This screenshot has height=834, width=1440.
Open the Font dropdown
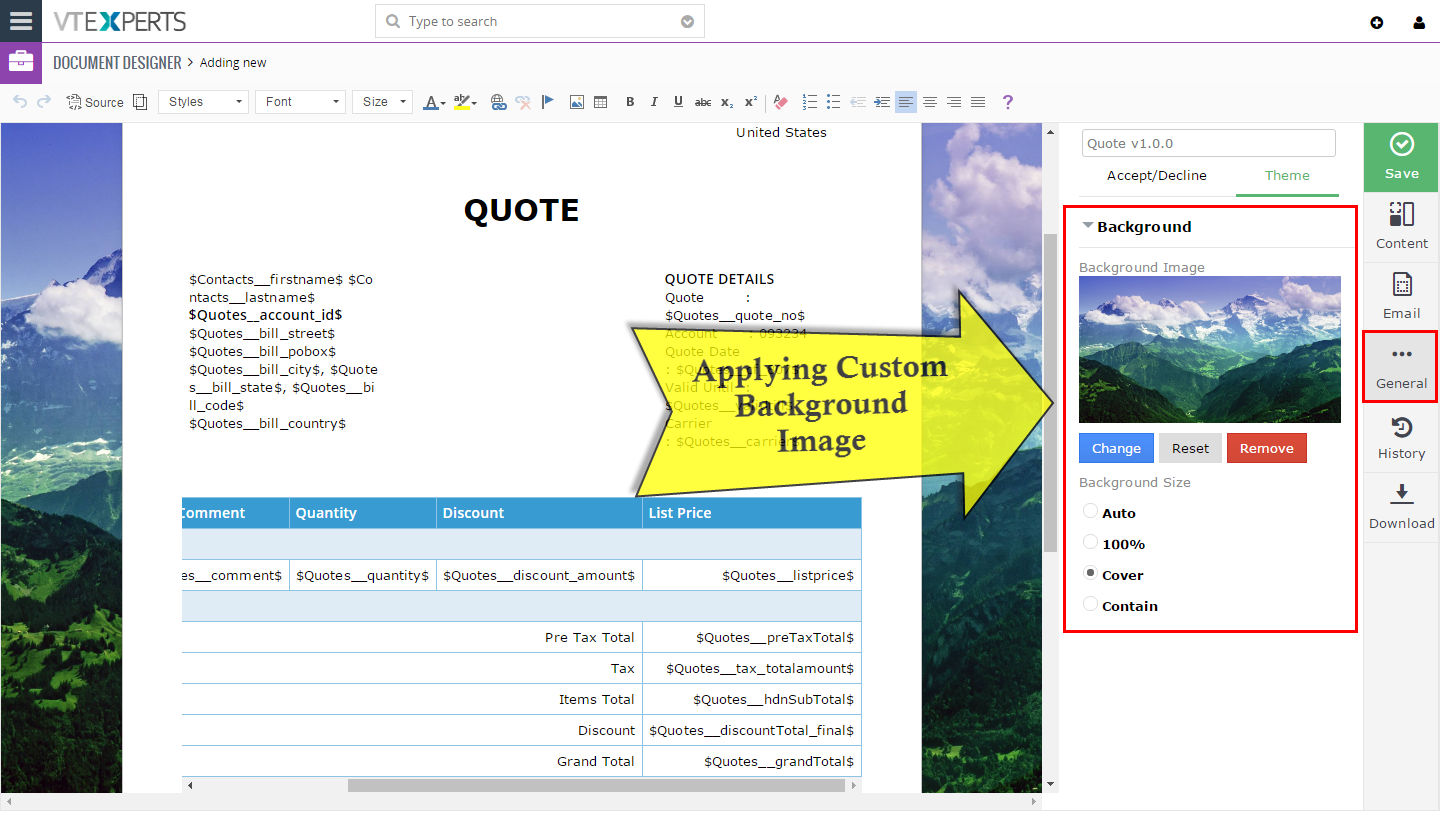click(x=301, y=102)
